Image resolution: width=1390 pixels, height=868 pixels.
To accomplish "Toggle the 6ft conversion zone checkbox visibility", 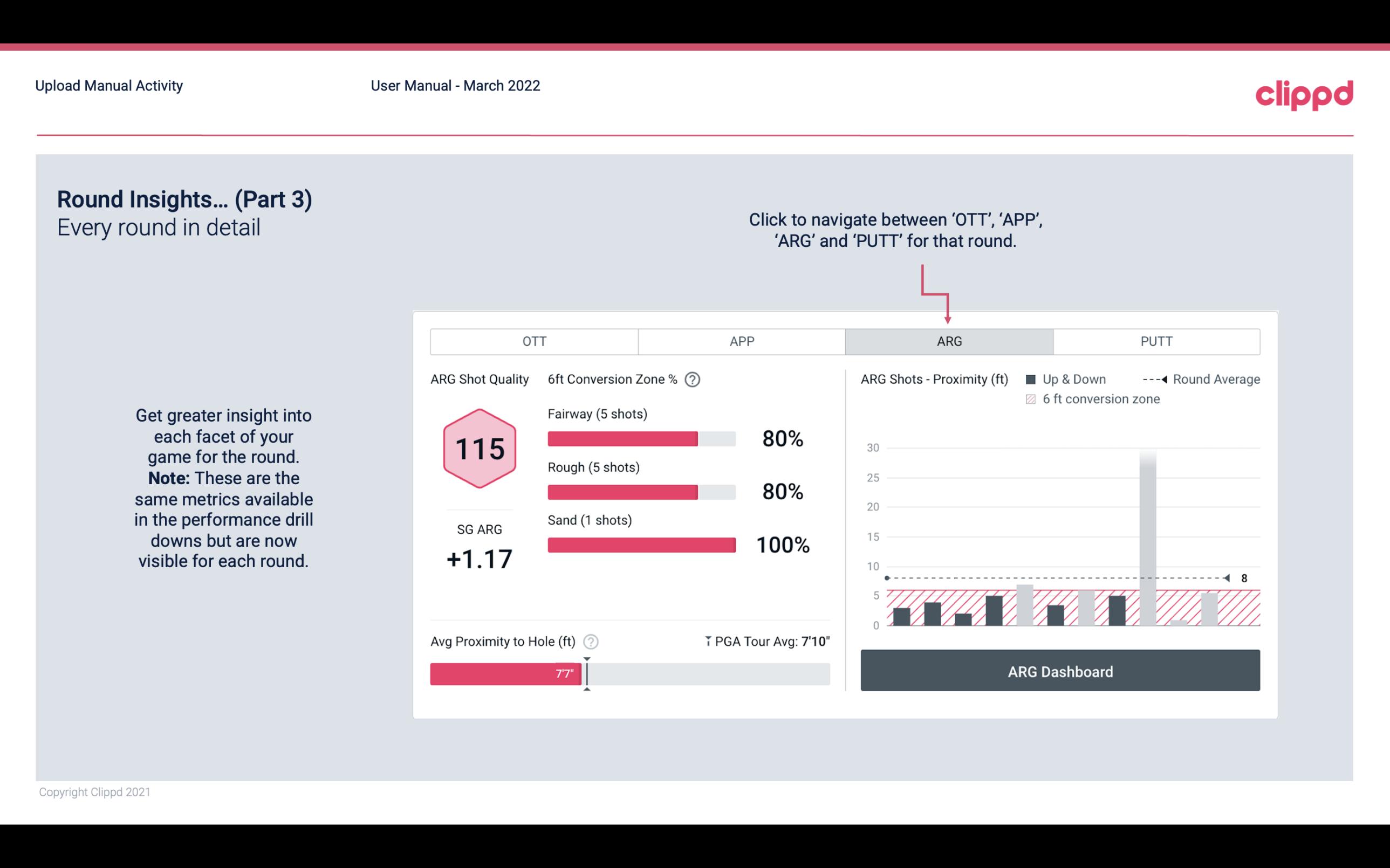I will (x=1033, y=398).
